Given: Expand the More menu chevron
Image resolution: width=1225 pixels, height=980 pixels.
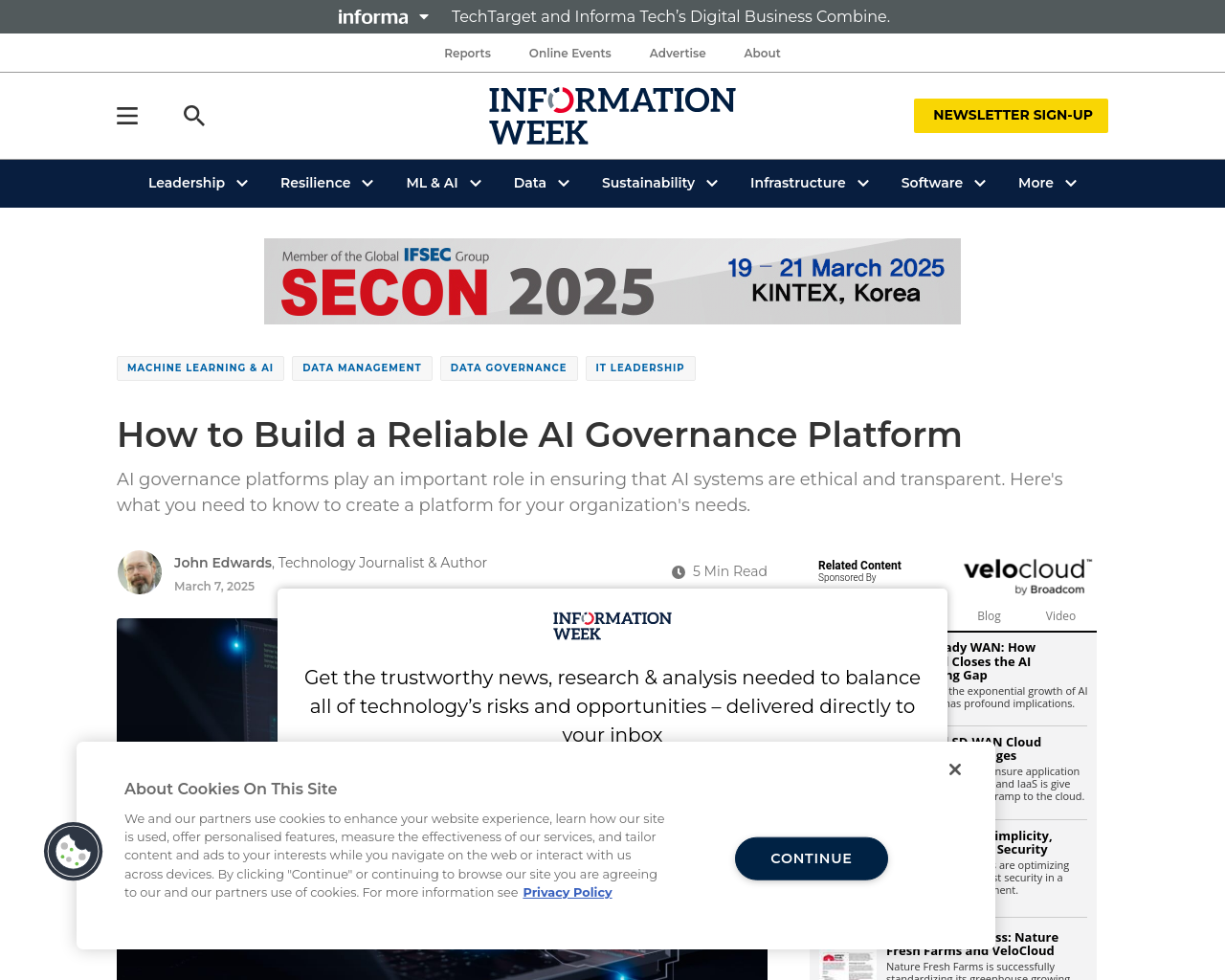Looking at the screenshot, I should click(x=1071, y=184).
